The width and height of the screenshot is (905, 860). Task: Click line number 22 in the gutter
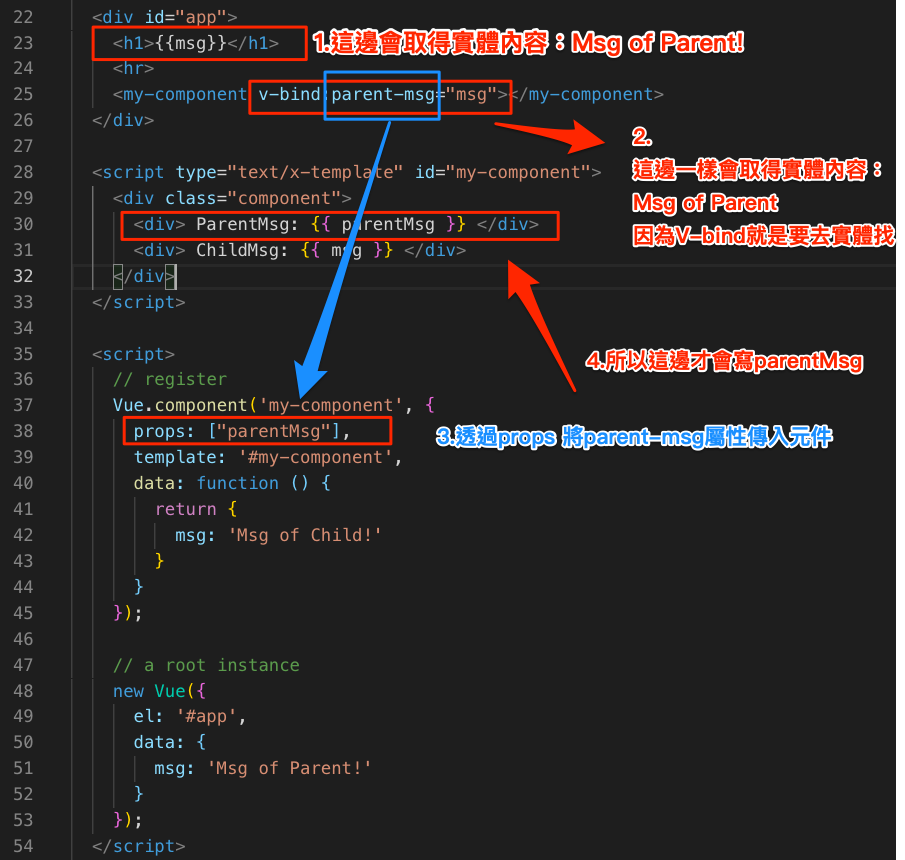pyautogui.click(x=23, y=17)
